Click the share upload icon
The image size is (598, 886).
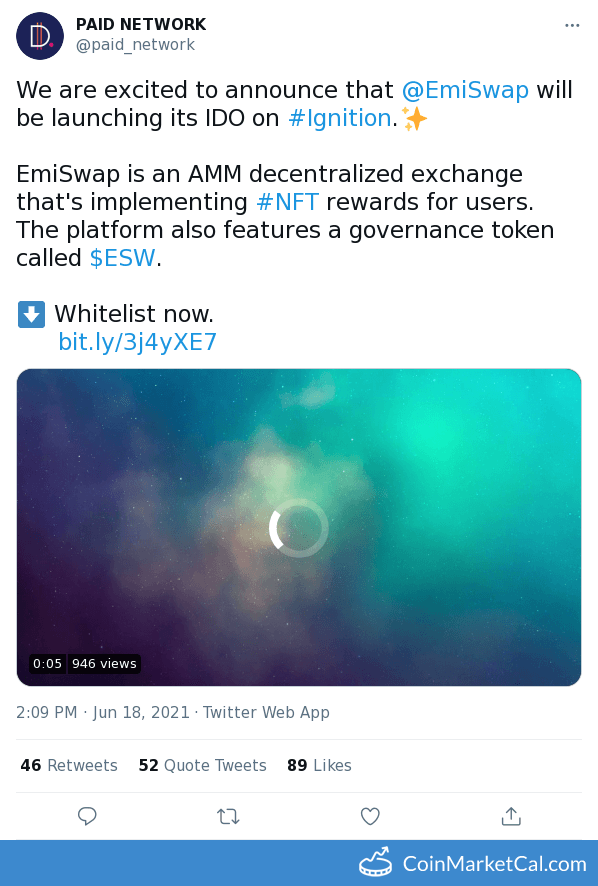point(511,816)
